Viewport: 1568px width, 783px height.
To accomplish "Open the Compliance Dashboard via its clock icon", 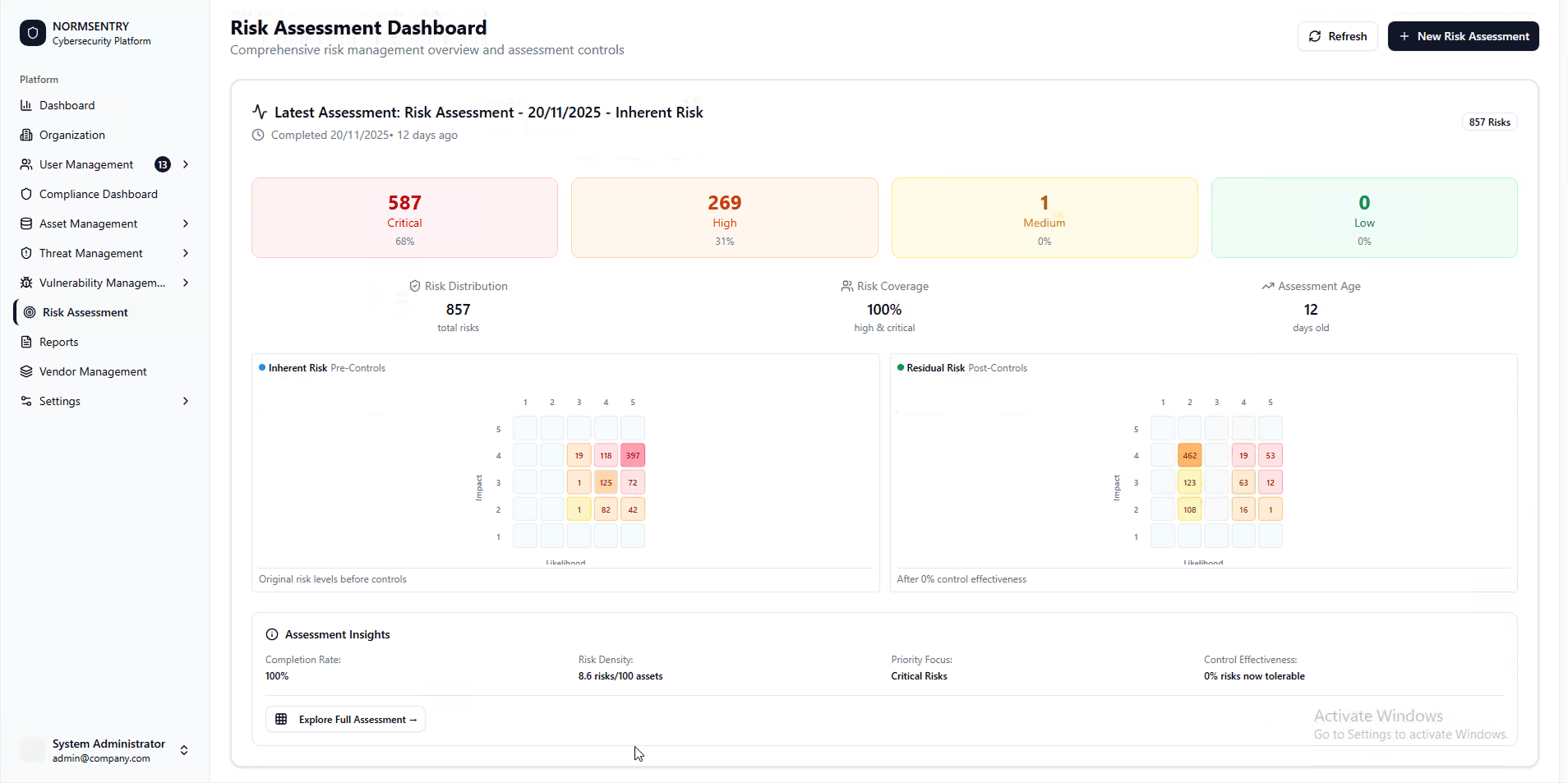I will click(27, 194).
